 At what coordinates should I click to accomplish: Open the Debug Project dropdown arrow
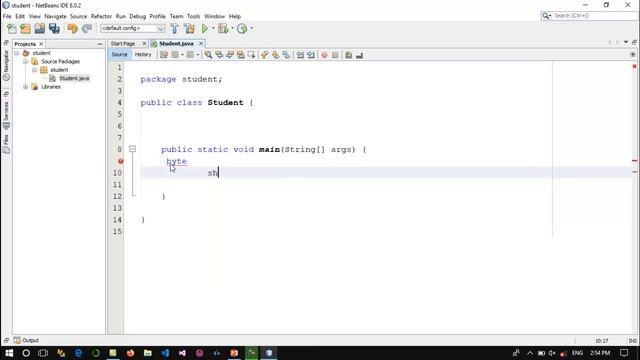[x=232, y=28]
